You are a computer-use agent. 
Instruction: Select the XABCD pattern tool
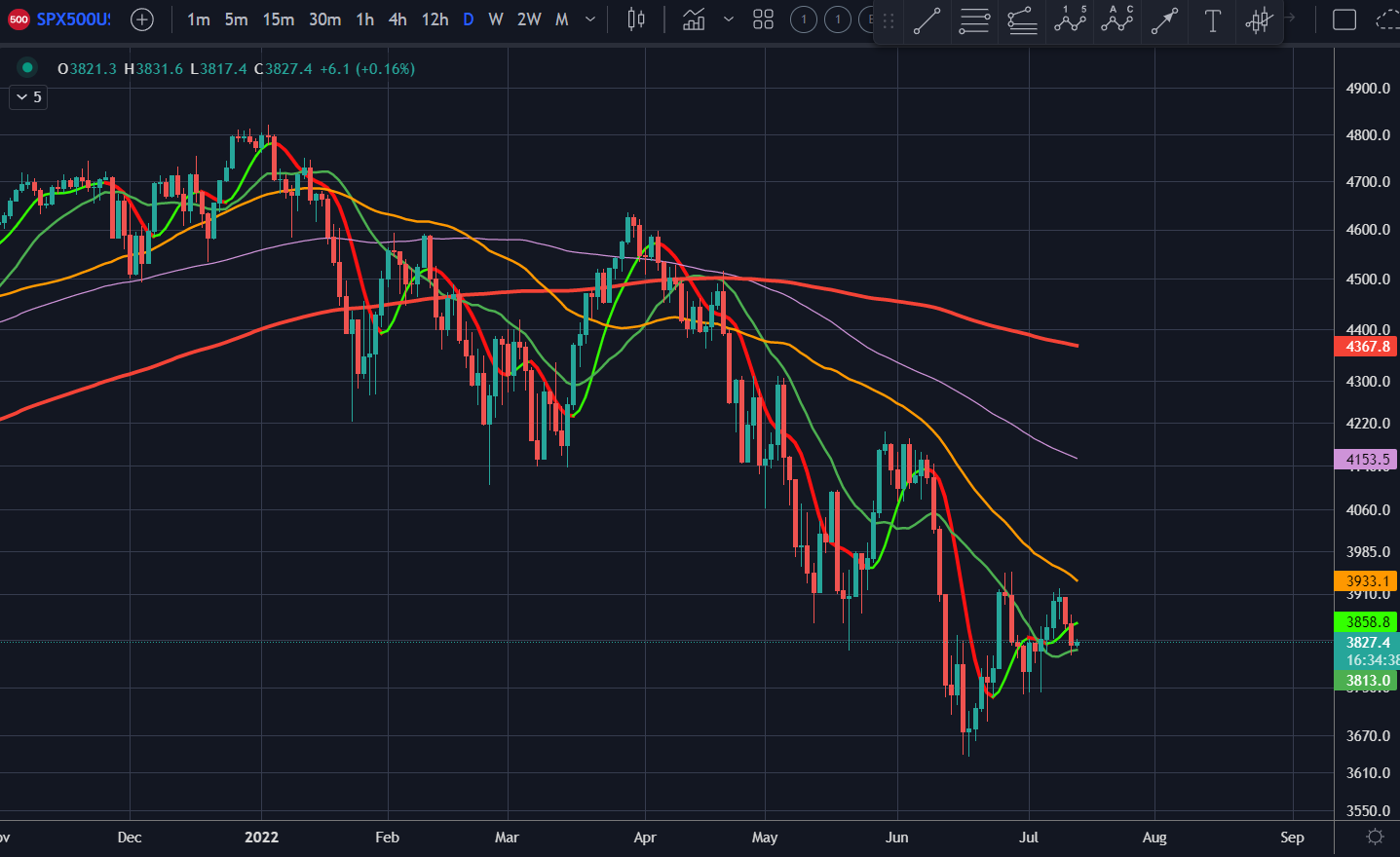(1116, 19)
